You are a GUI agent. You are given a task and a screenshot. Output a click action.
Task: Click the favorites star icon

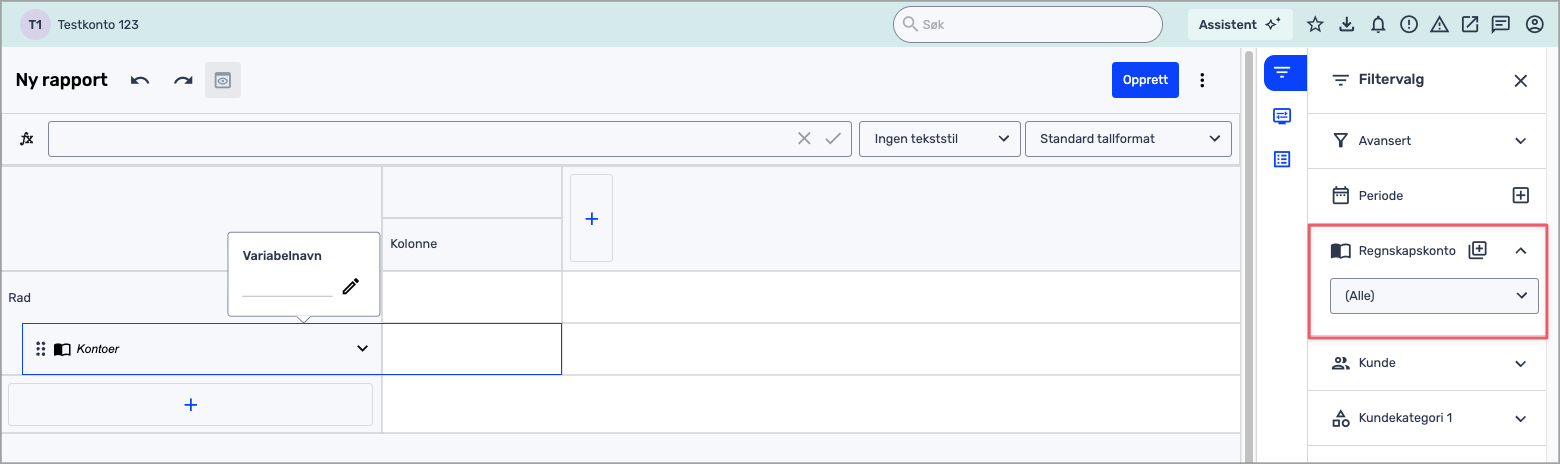(1315, 25)
